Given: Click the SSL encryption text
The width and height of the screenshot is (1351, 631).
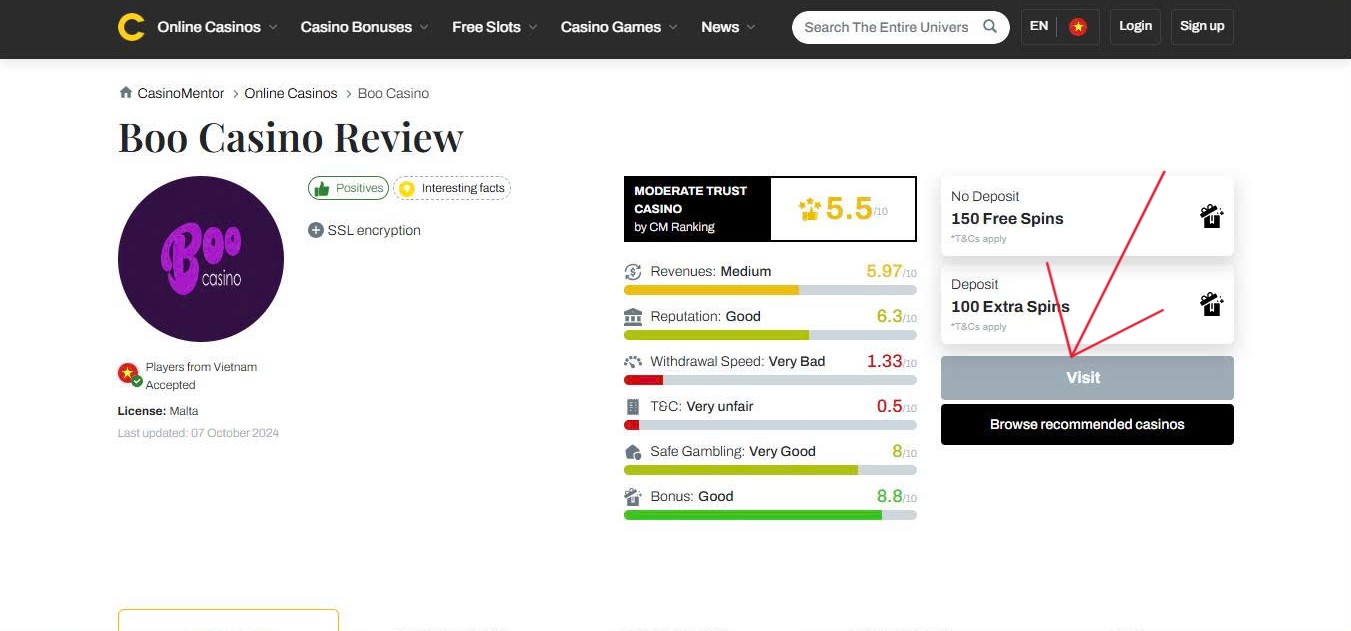Looking at the screenshot, I should [374, 230].
